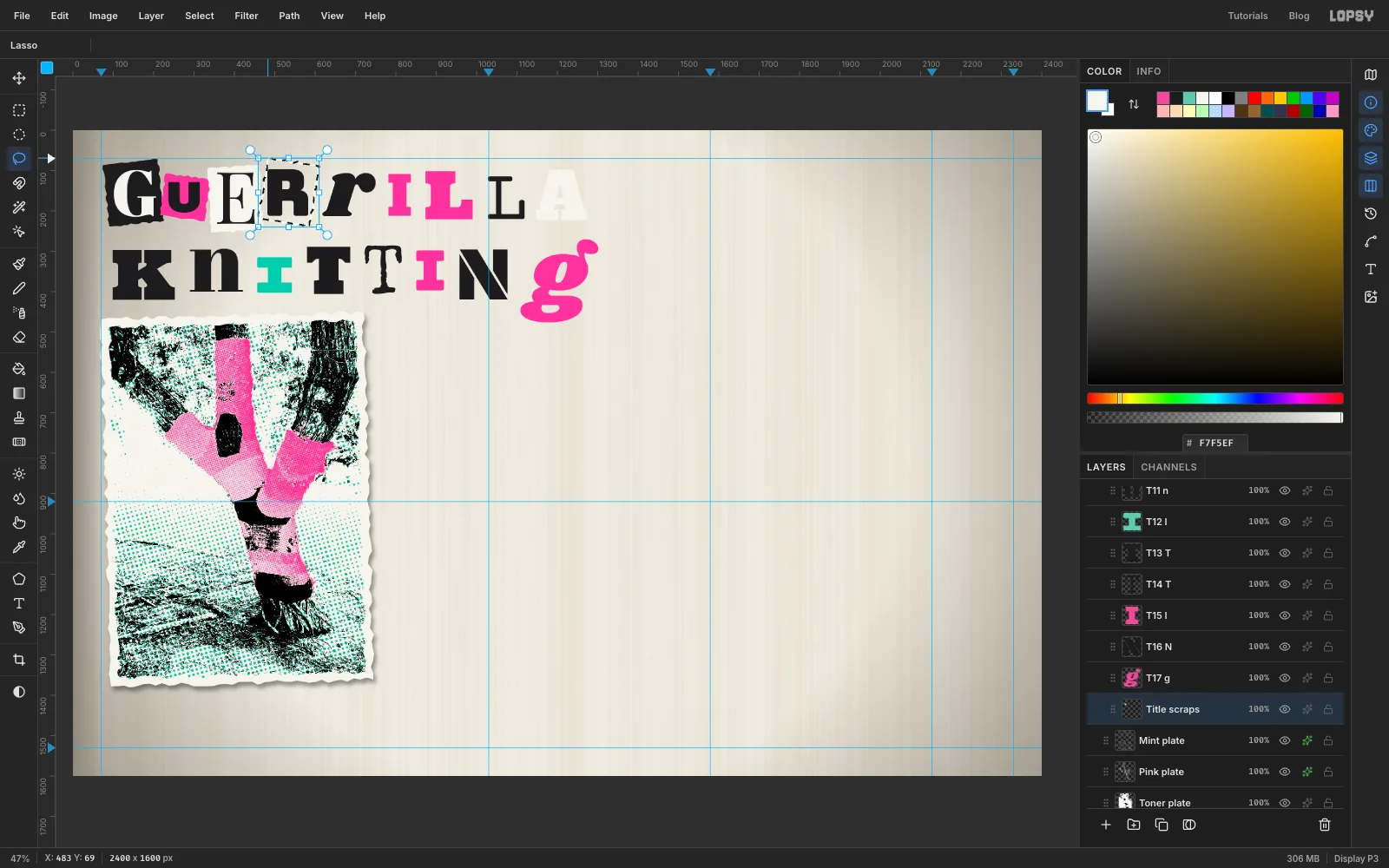Select the Clone Stamp tool

point(19,418)
